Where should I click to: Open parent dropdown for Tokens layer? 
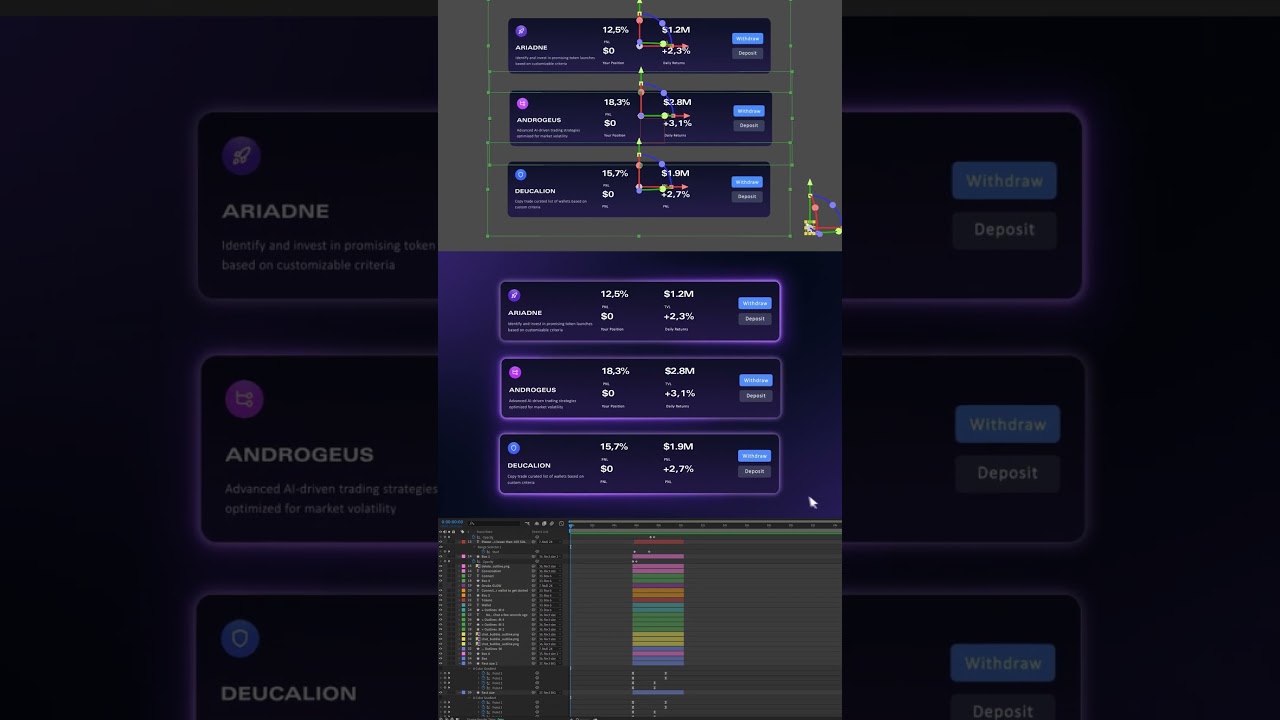pyautogui.click(x=550, y=600)
